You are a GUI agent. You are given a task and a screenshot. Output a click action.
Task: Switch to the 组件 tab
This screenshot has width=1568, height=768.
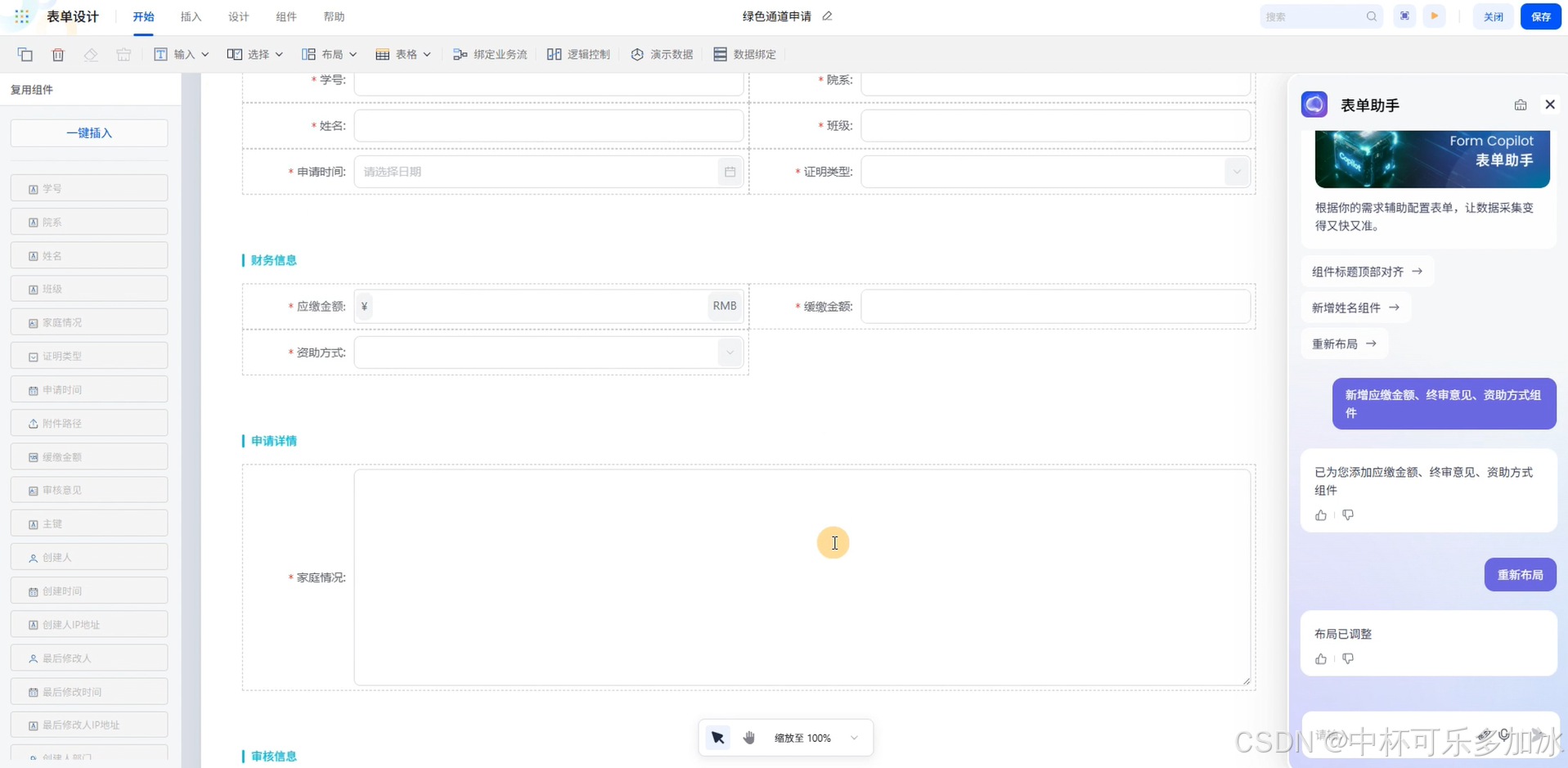(286, 17)
